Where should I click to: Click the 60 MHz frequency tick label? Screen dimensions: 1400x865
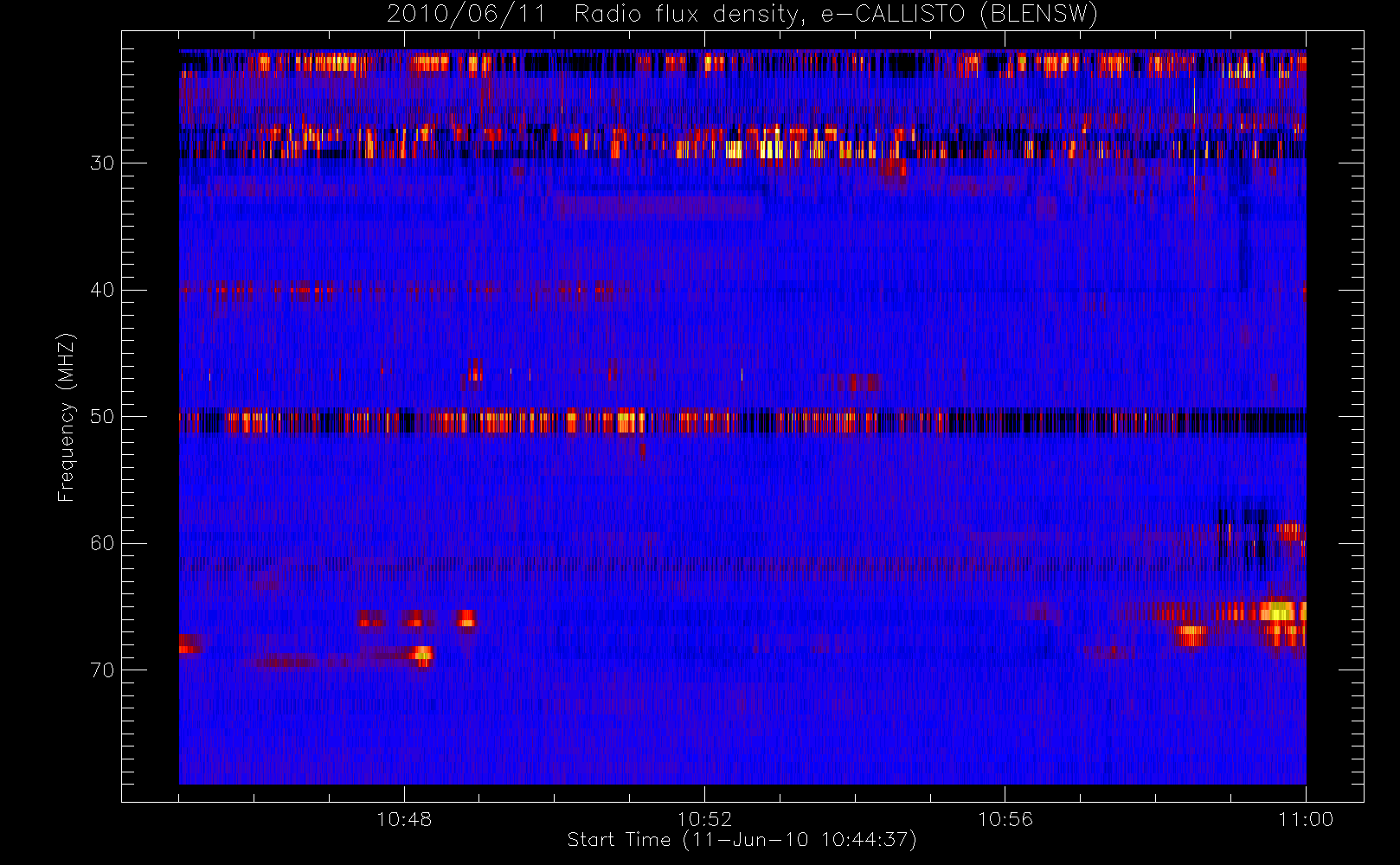click(102, 543)
